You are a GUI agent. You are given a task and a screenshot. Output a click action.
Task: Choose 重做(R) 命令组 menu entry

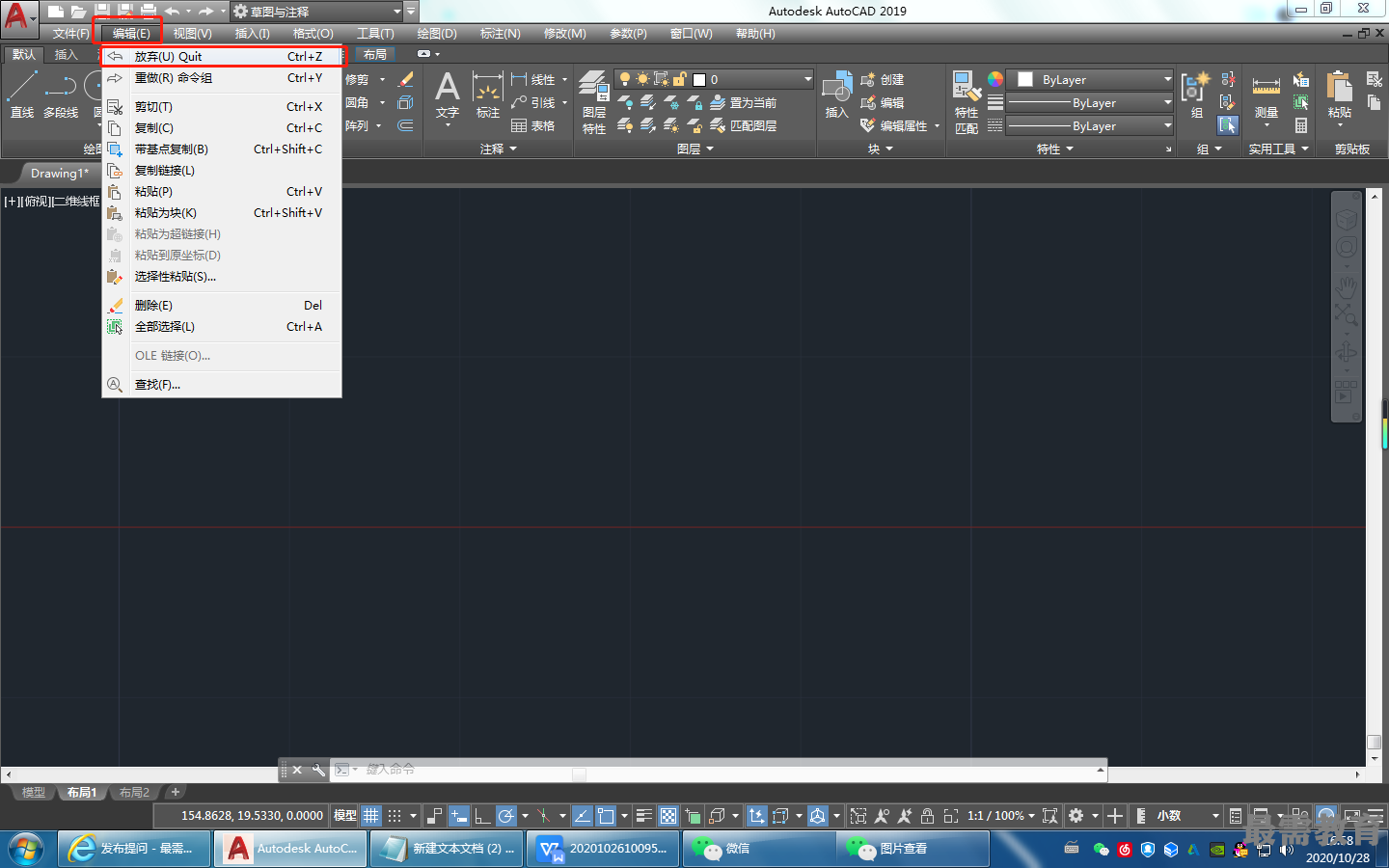(222, 78)
